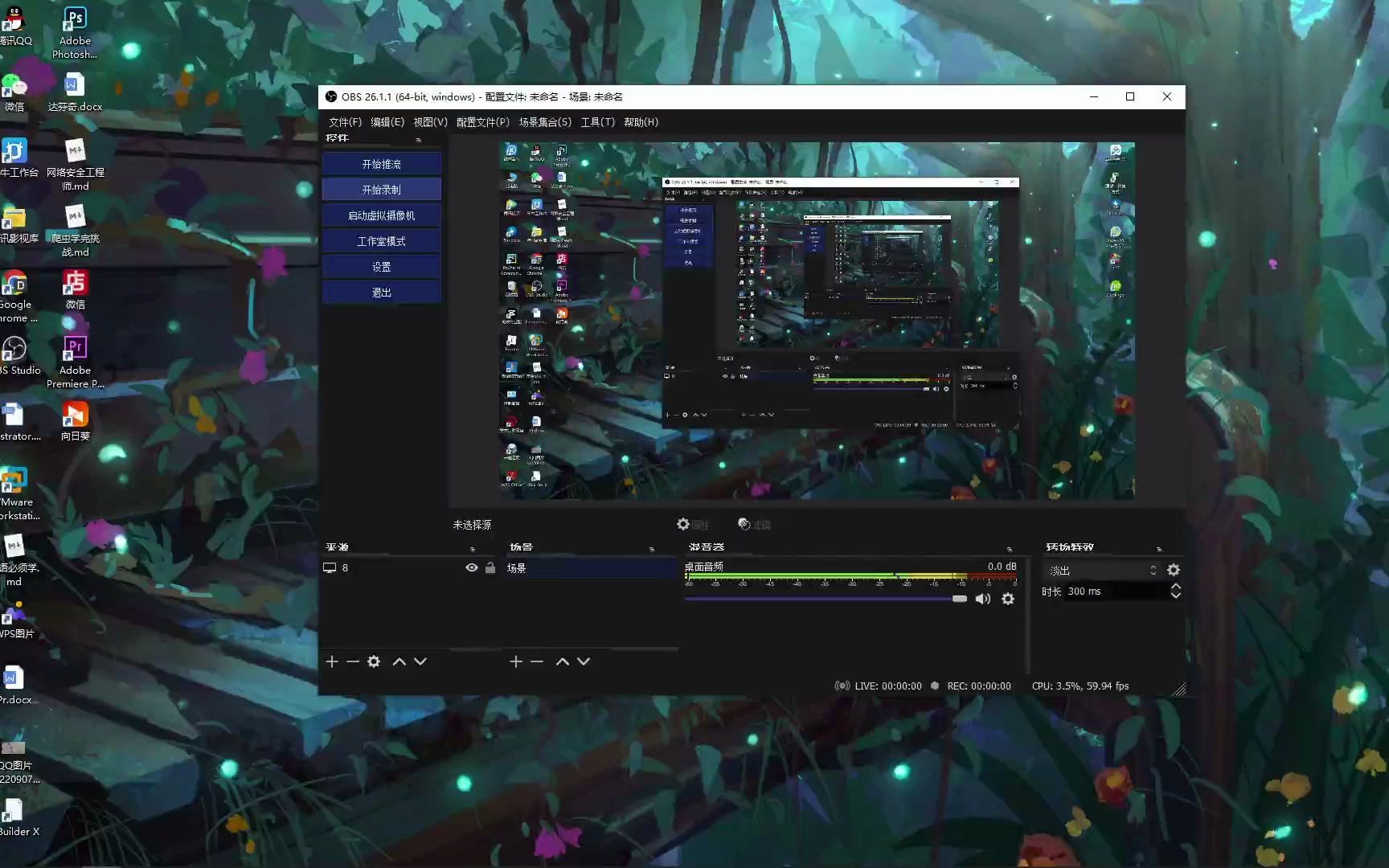Screen dimensions: 1389x868
Task: Open Adobe Premiere Pro desktop icon
Action: coord(75,362)
